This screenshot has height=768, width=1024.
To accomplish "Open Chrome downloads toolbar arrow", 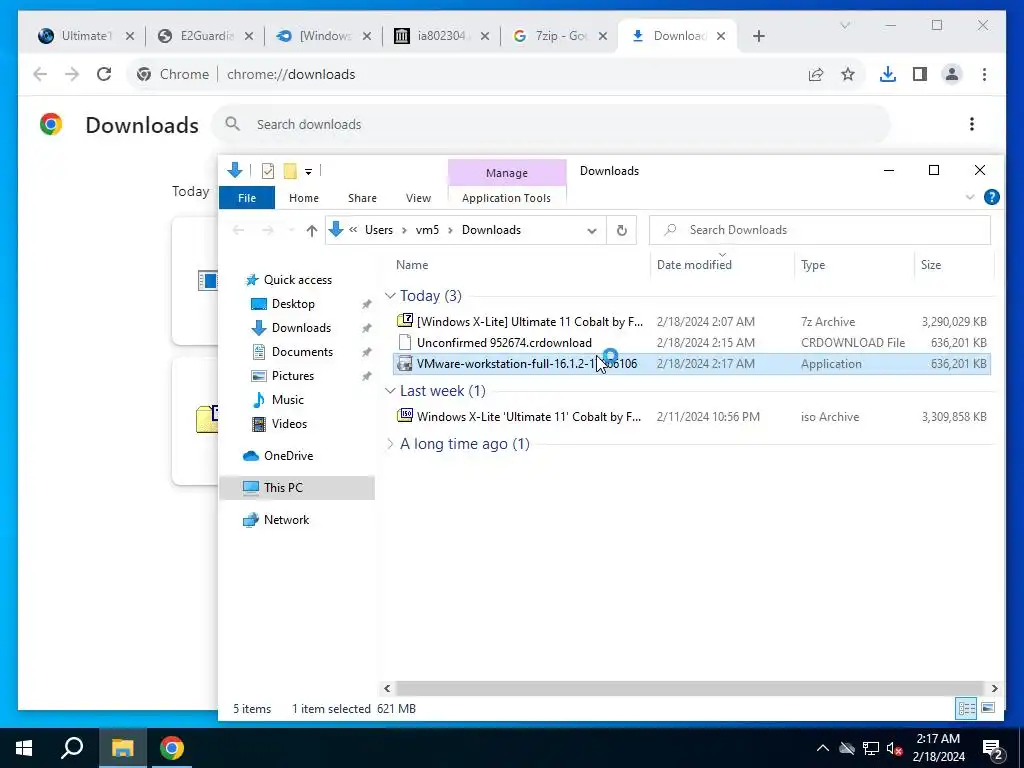I will pyautogui.click(x=888, y=74).
